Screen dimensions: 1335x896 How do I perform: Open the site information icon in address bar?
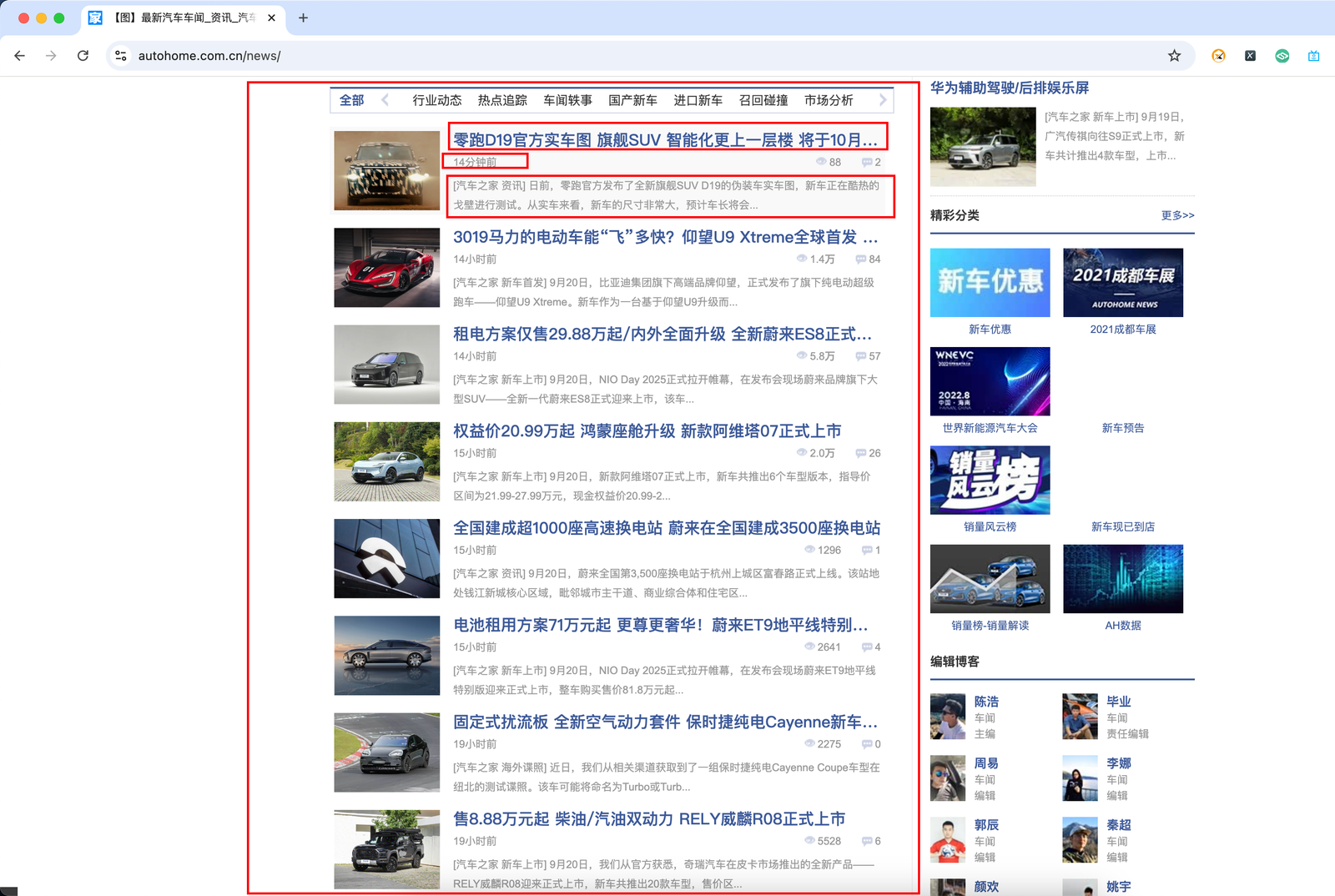[x=121, y=56]
